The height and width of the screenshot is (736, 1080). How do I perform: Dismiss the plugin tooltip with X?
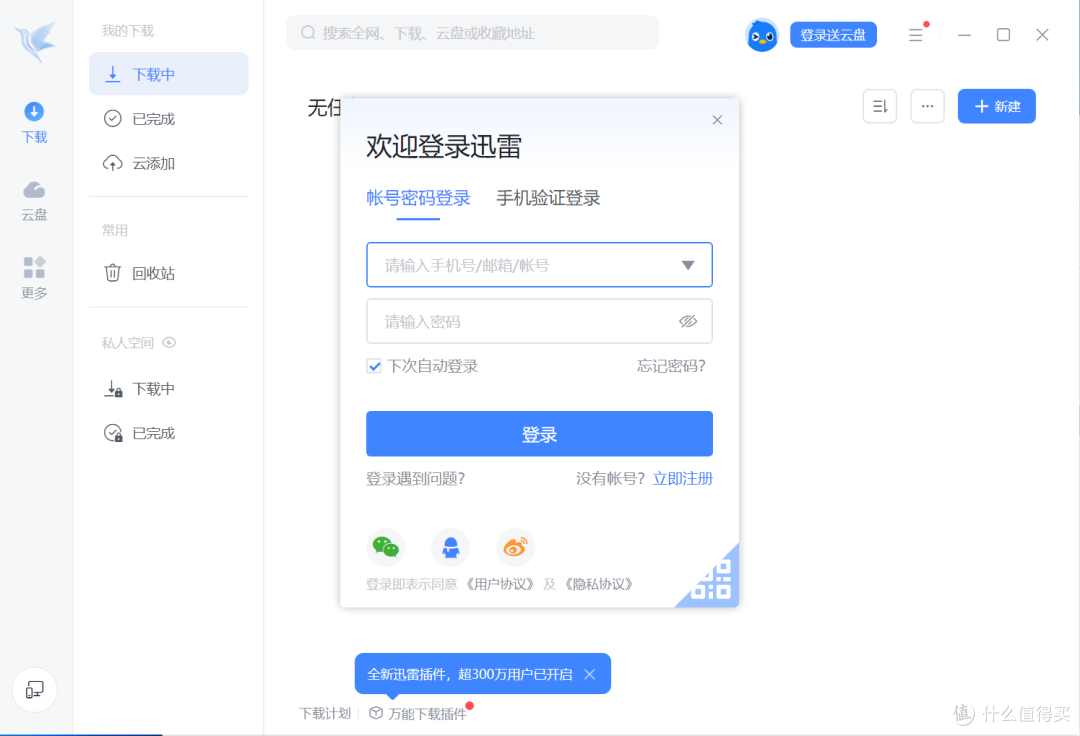pos(590,675)
